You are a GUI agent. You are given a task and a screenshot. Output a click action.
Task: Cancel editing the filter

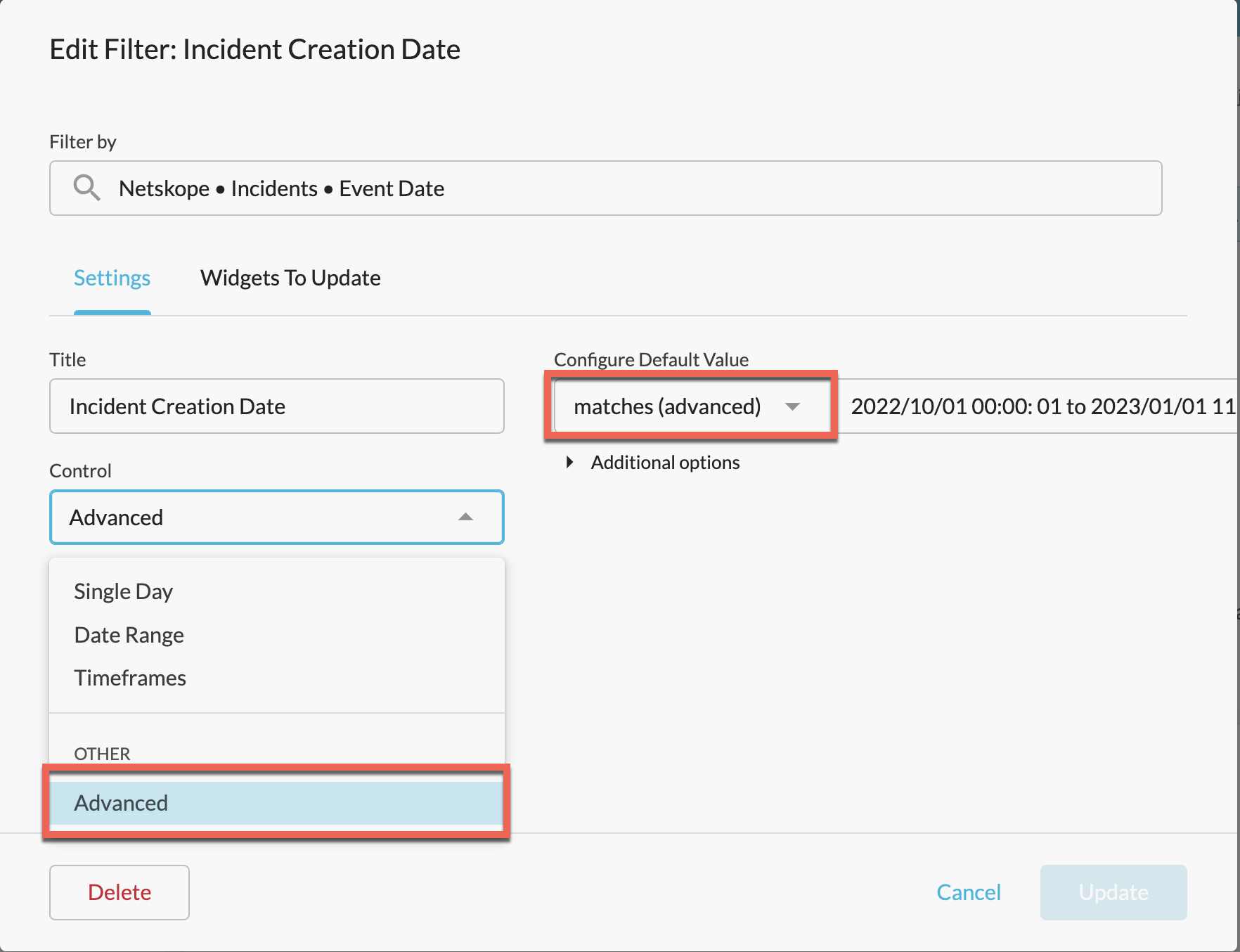pyautogui.click(x=969, y=892)
